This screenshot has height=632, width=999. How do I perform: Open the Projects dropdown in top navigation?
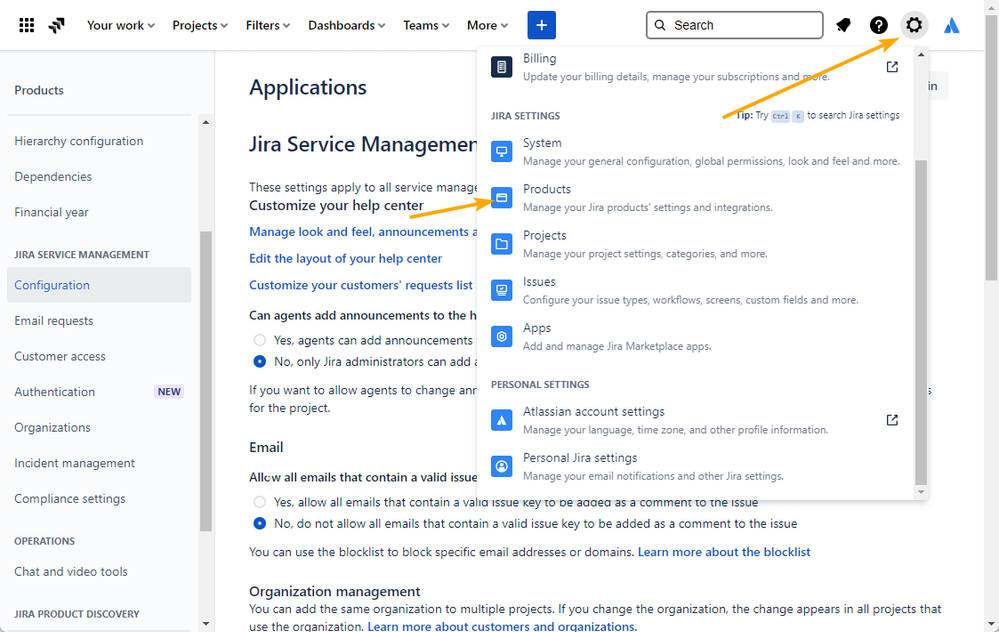[199, 25]
